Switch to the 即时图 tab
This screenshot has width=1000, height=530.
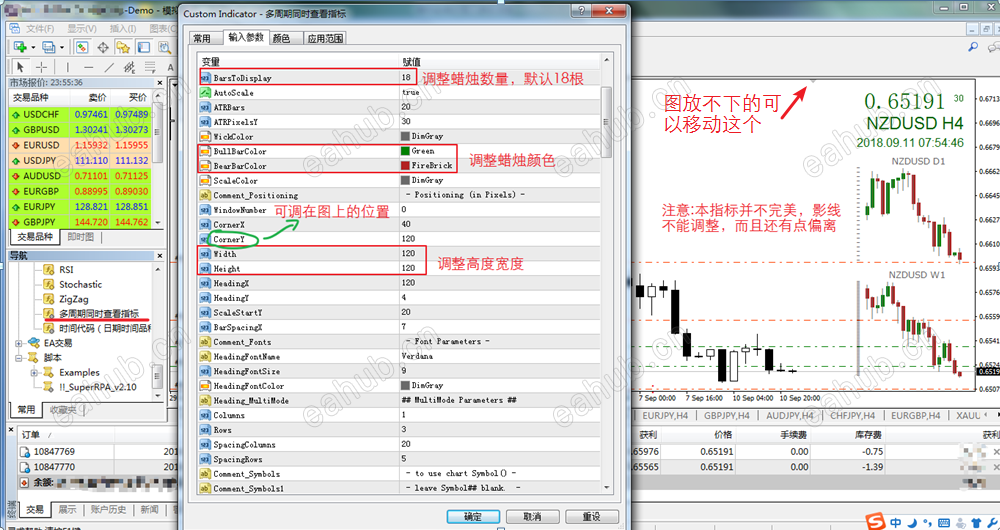click(80, 237)
